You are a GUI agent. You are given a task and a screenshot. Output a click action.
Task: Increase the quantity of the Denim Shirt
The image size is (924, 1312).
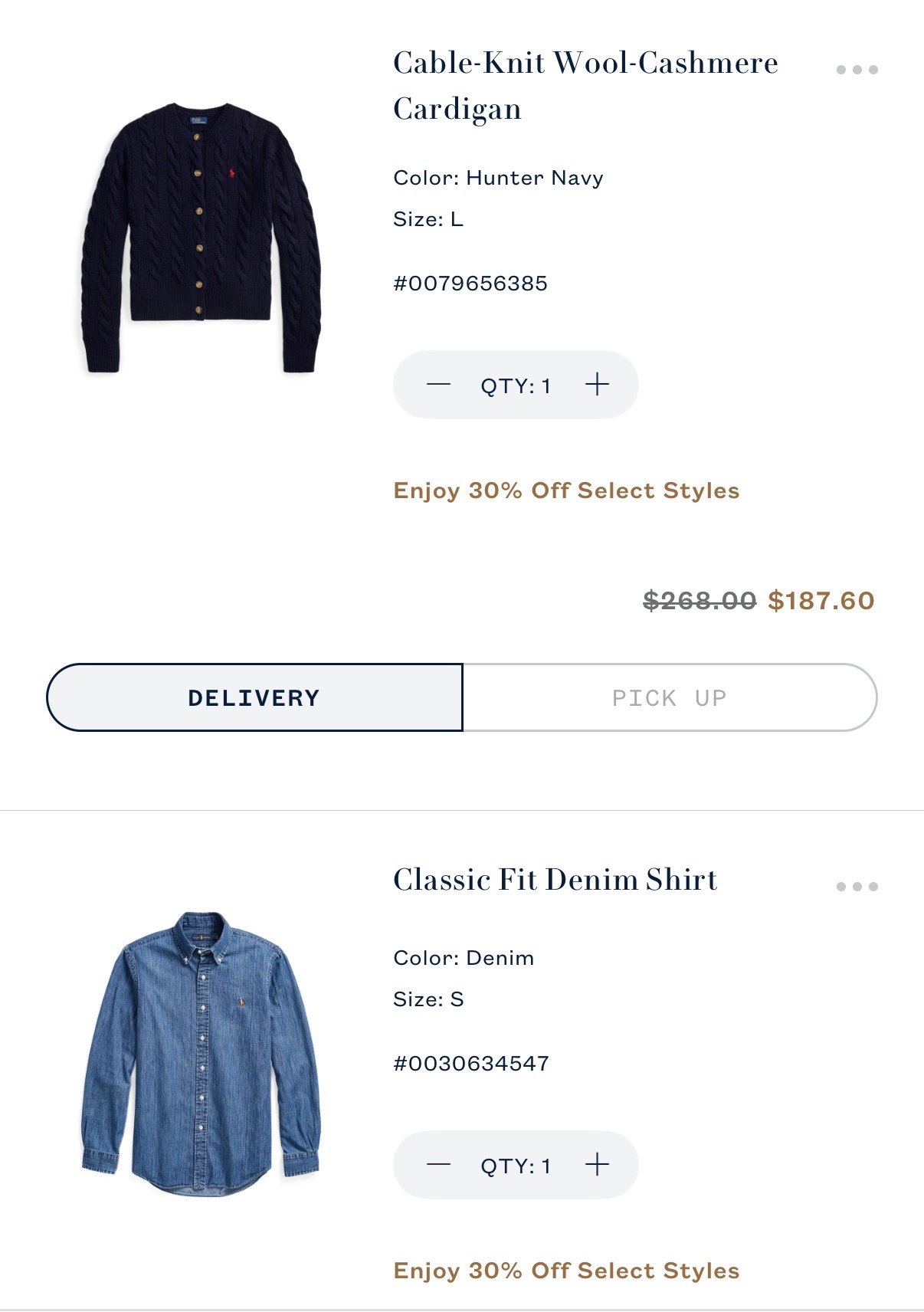click(x=597, y=1165)
